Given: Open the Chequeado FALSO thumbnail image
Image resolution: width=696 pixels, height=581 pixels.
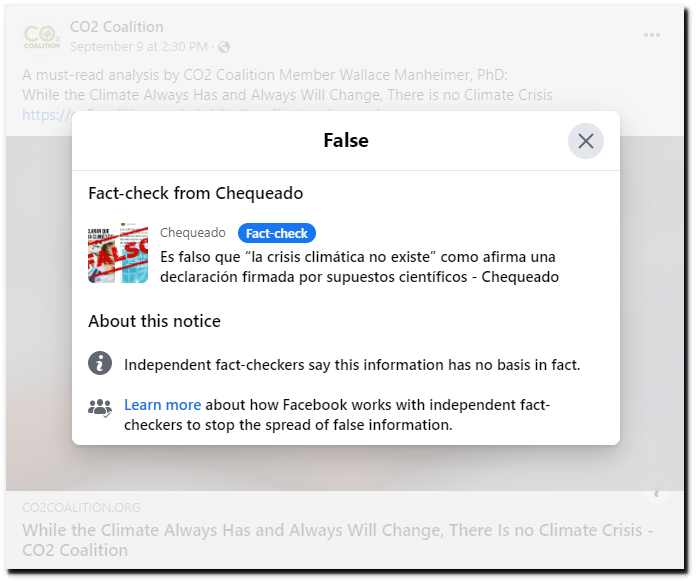Looking at the screenshot, I should pos(118,253).
